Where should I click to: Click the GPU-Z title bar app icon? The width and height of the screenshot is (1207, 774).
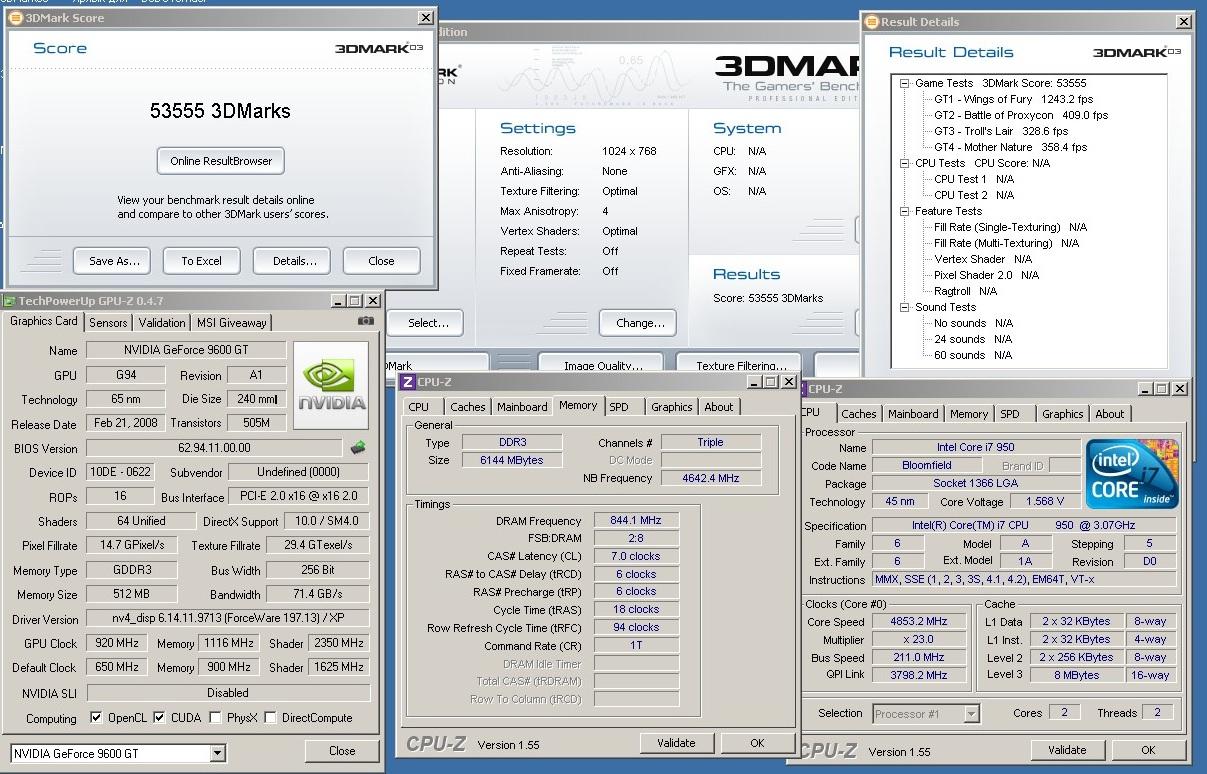tap(9, 300)
